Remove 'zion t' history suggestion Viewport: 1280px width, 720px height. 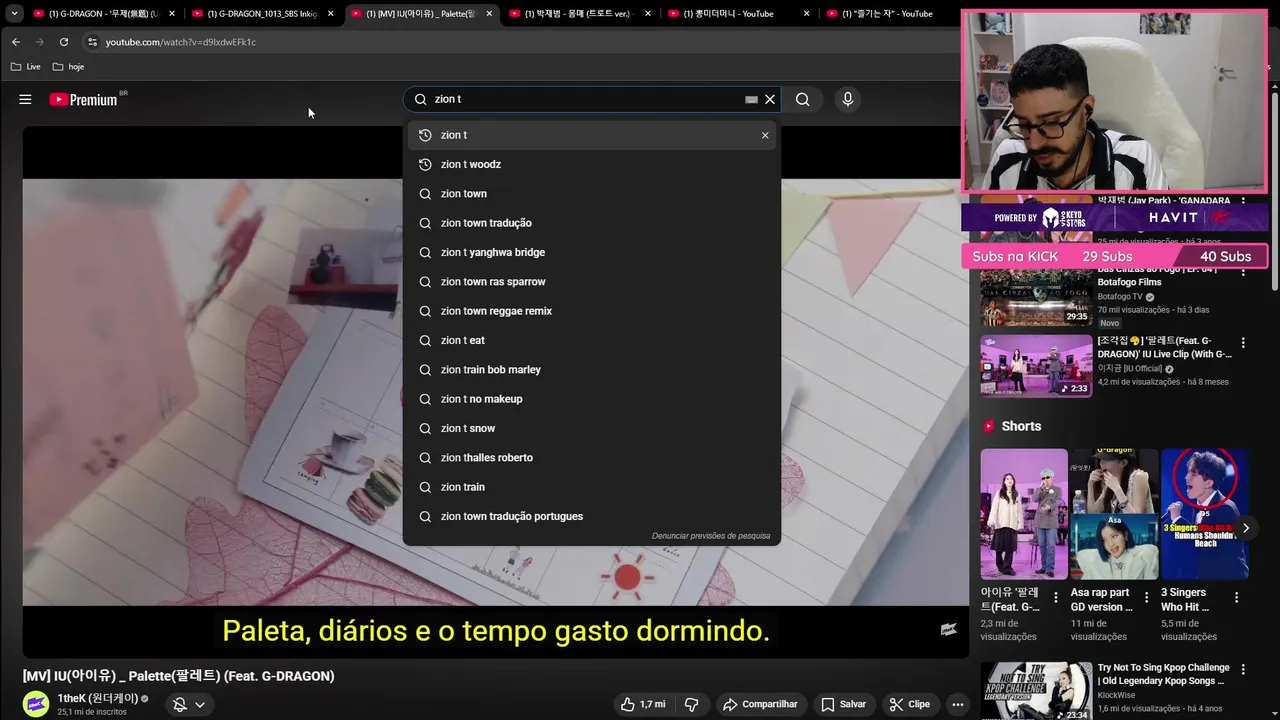pos(765,135)
